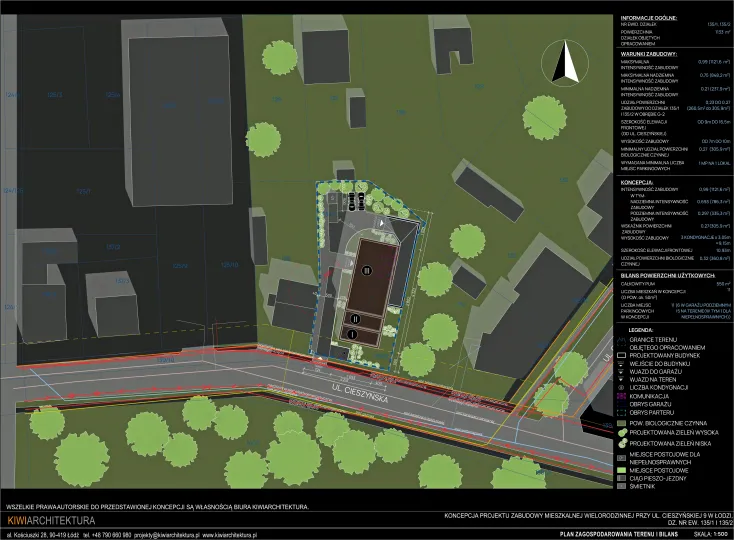
Task: Click the 'Projektowana zieleń wysoka' legend tree icon
Action: 621,432
